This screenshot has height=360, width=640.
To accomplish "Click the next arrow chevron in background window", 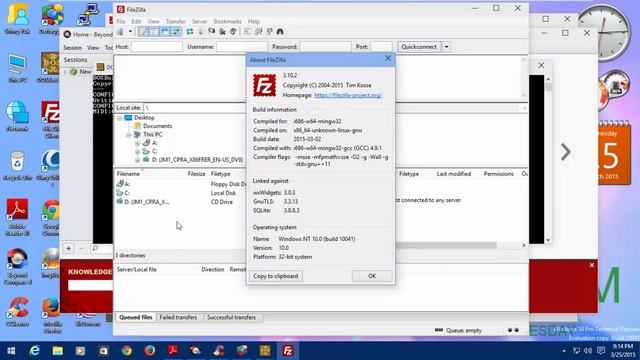I will tap(566, 152).
